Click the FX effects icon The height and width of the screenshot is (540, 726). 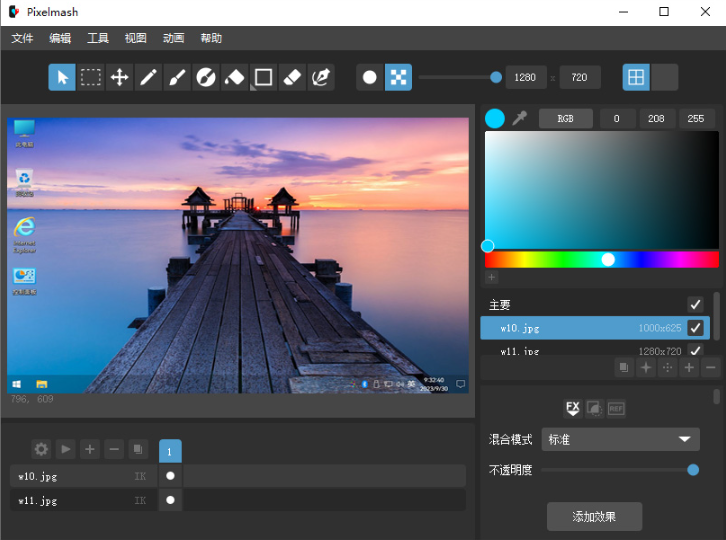[572, 408]
